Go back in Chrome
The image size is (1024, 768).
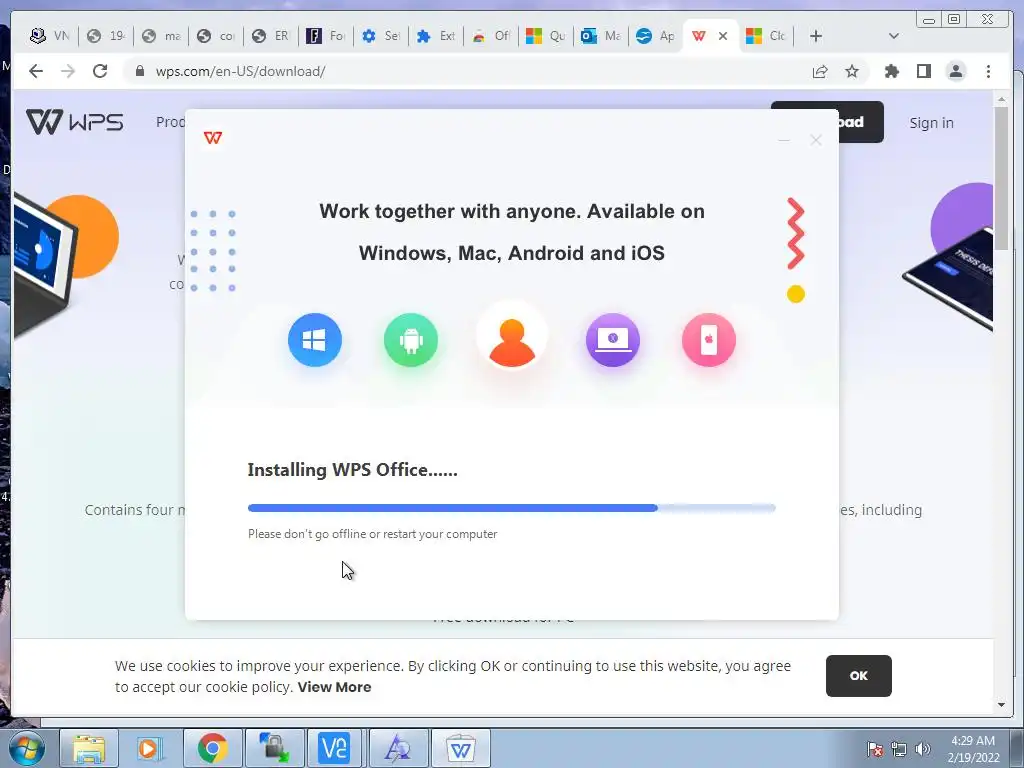36,71
